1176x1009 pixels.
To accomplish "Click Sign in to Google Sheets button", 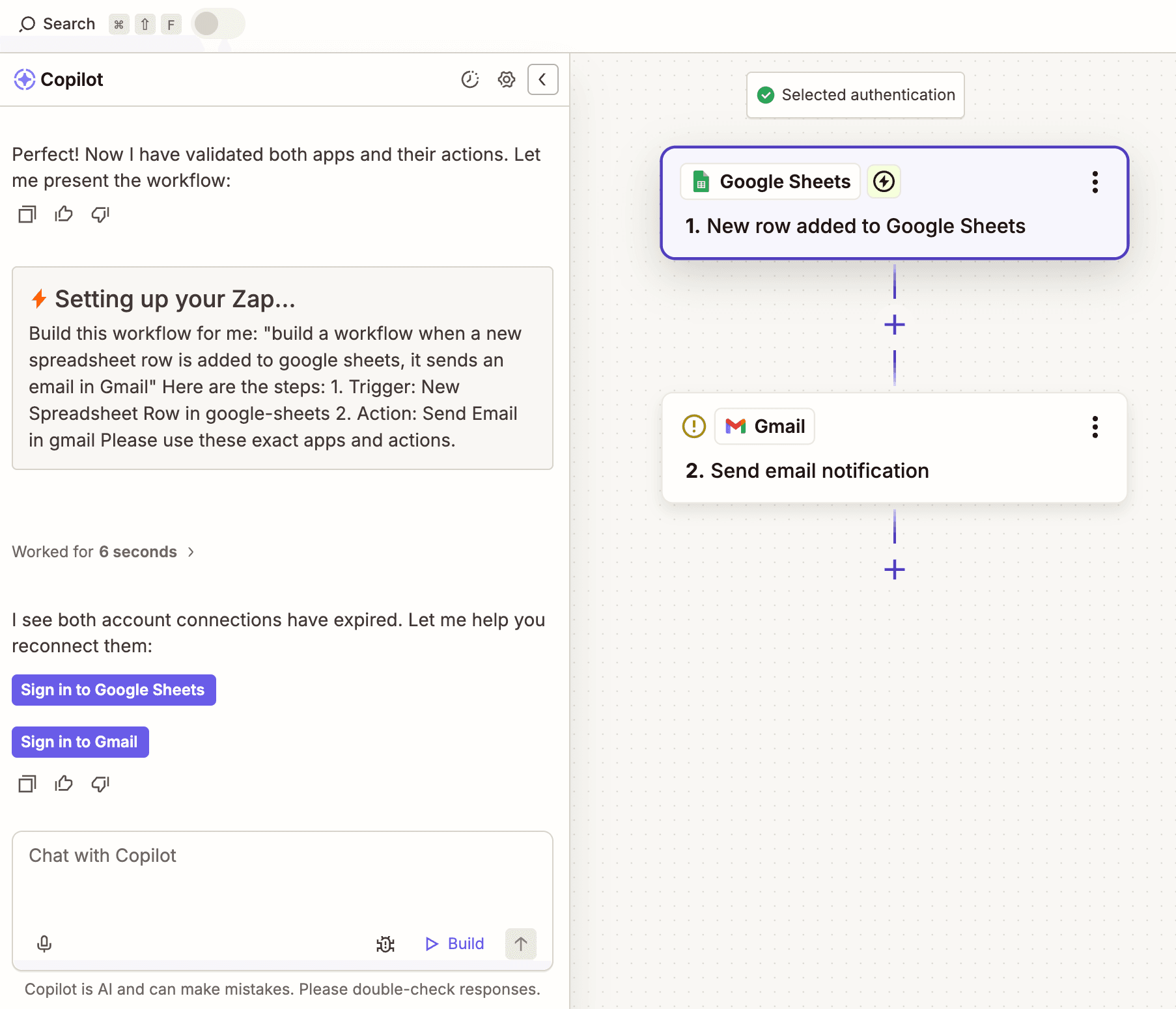I will click(x=114, y=690).
